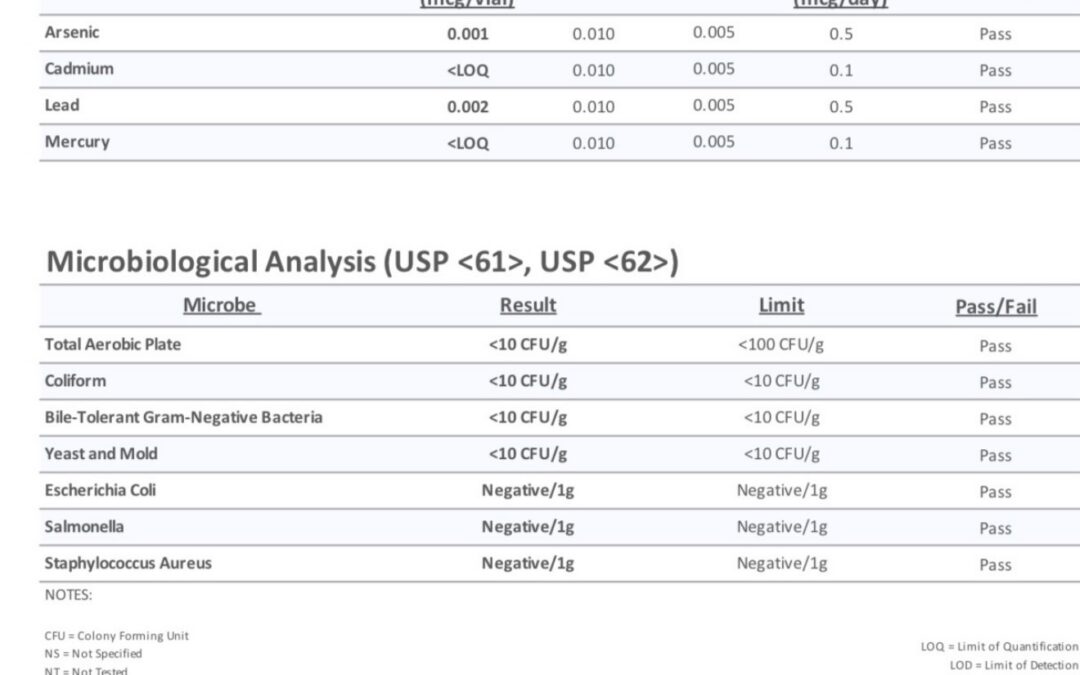
Task: Click the Mercury row label
Action: coord(77,142)
